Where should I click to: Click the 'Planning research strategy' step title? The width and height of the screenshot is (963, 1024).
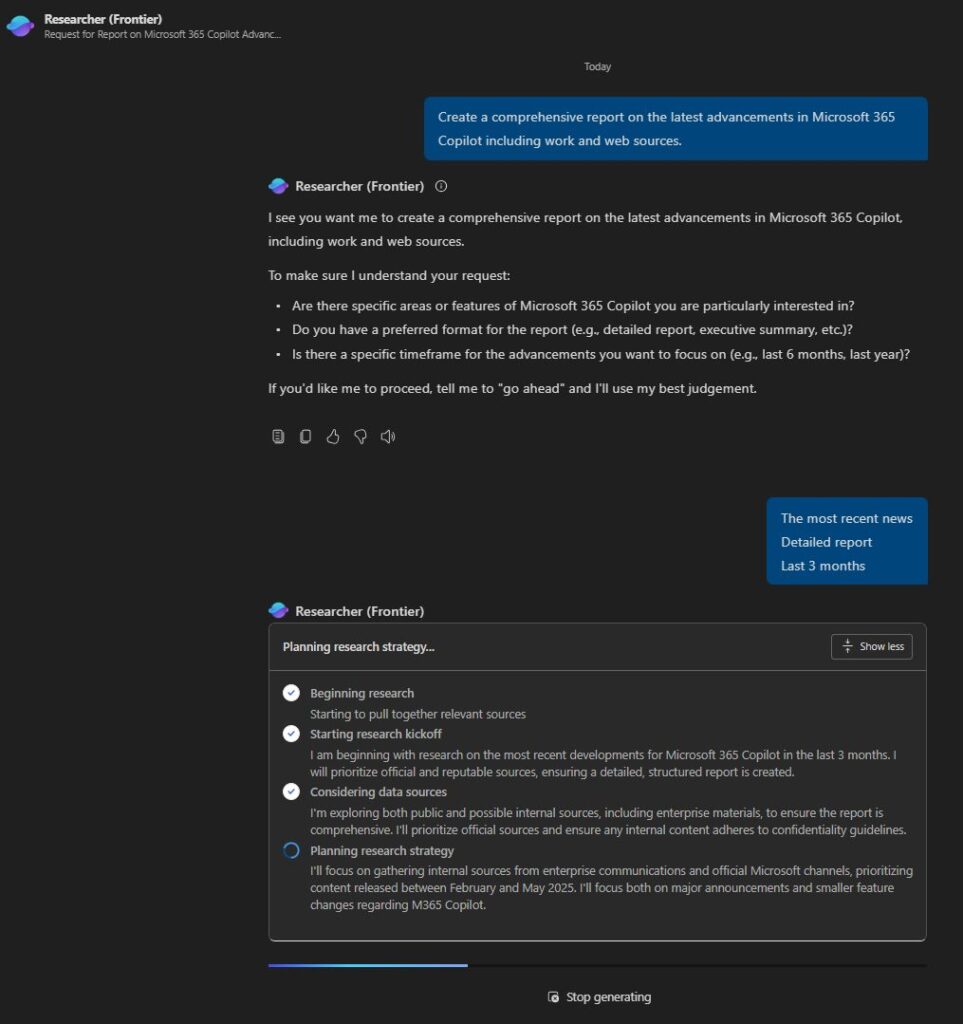381,850
